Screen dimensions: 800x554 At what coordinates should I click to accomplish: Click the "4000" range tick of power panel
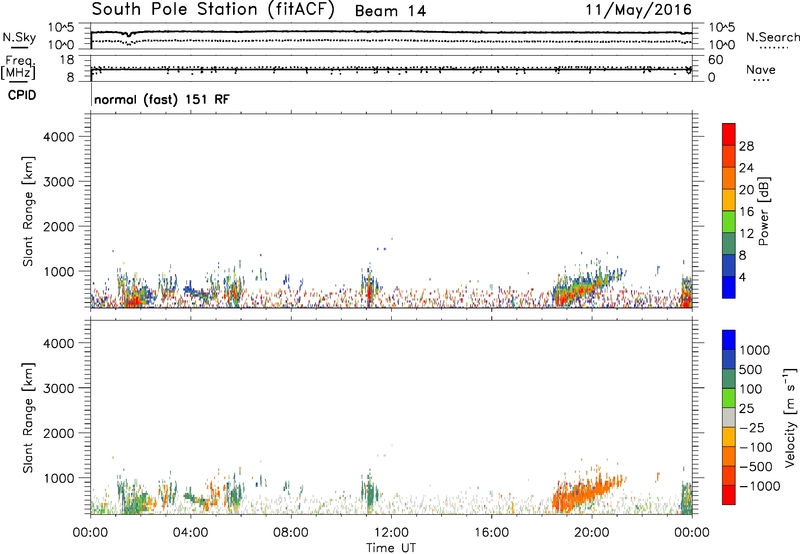coord(59,137)
